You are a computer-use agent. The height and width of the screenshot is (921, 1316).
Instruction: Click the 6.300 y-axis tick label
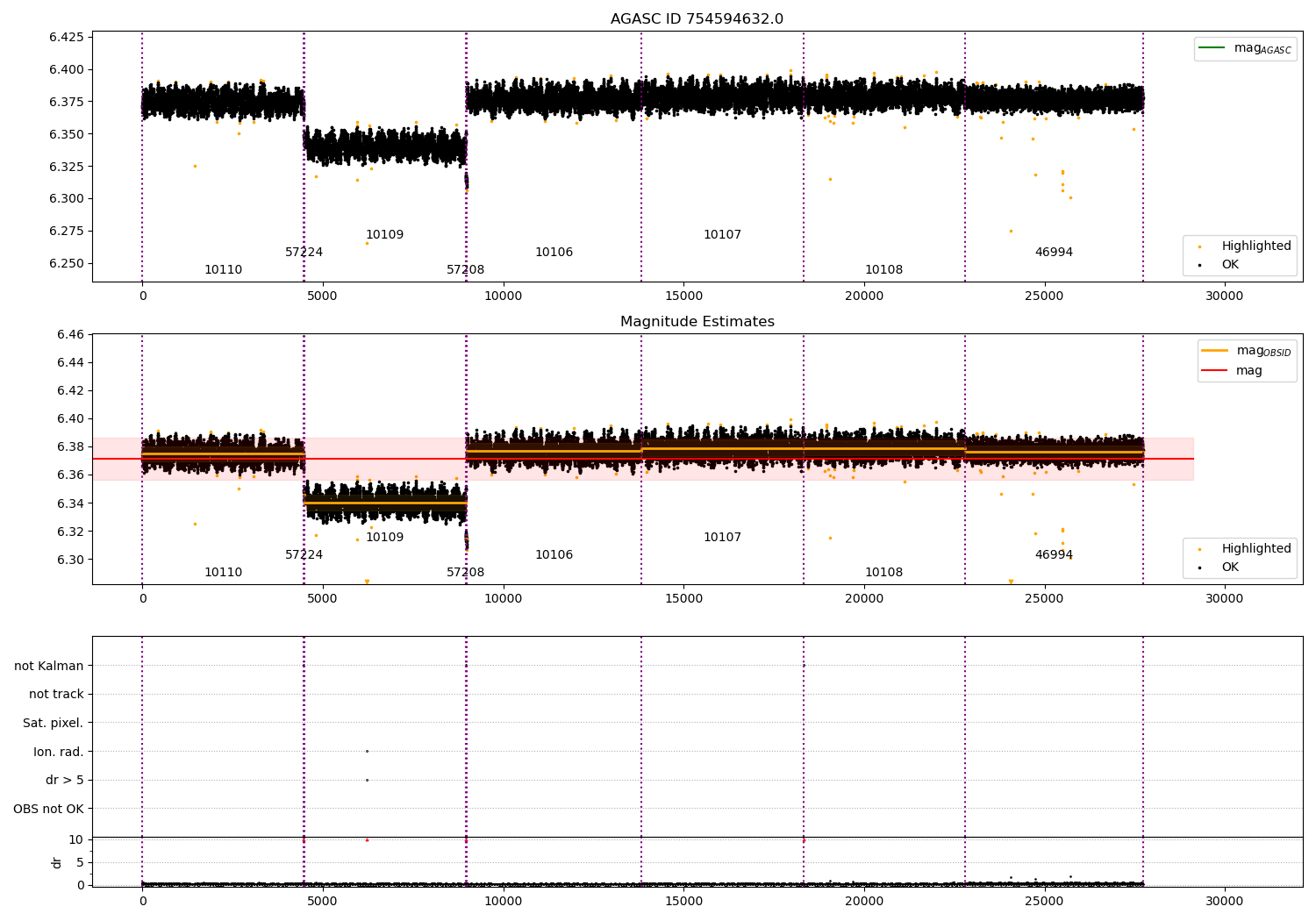tap(67, 199)
